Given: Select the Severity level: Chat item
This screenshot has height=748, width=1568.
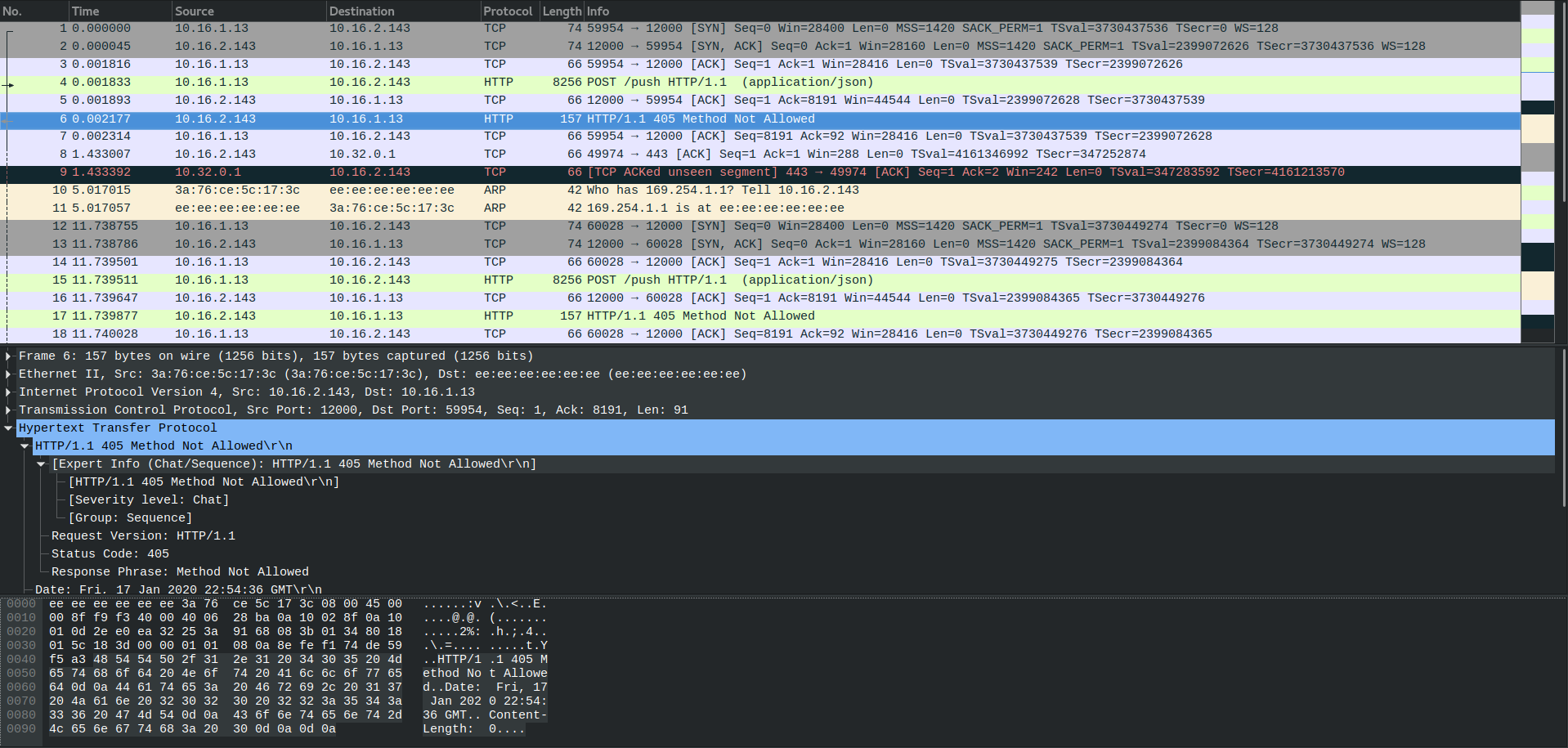Looking at the screenshot, I should pyautogui.click(x=150, y=499).
